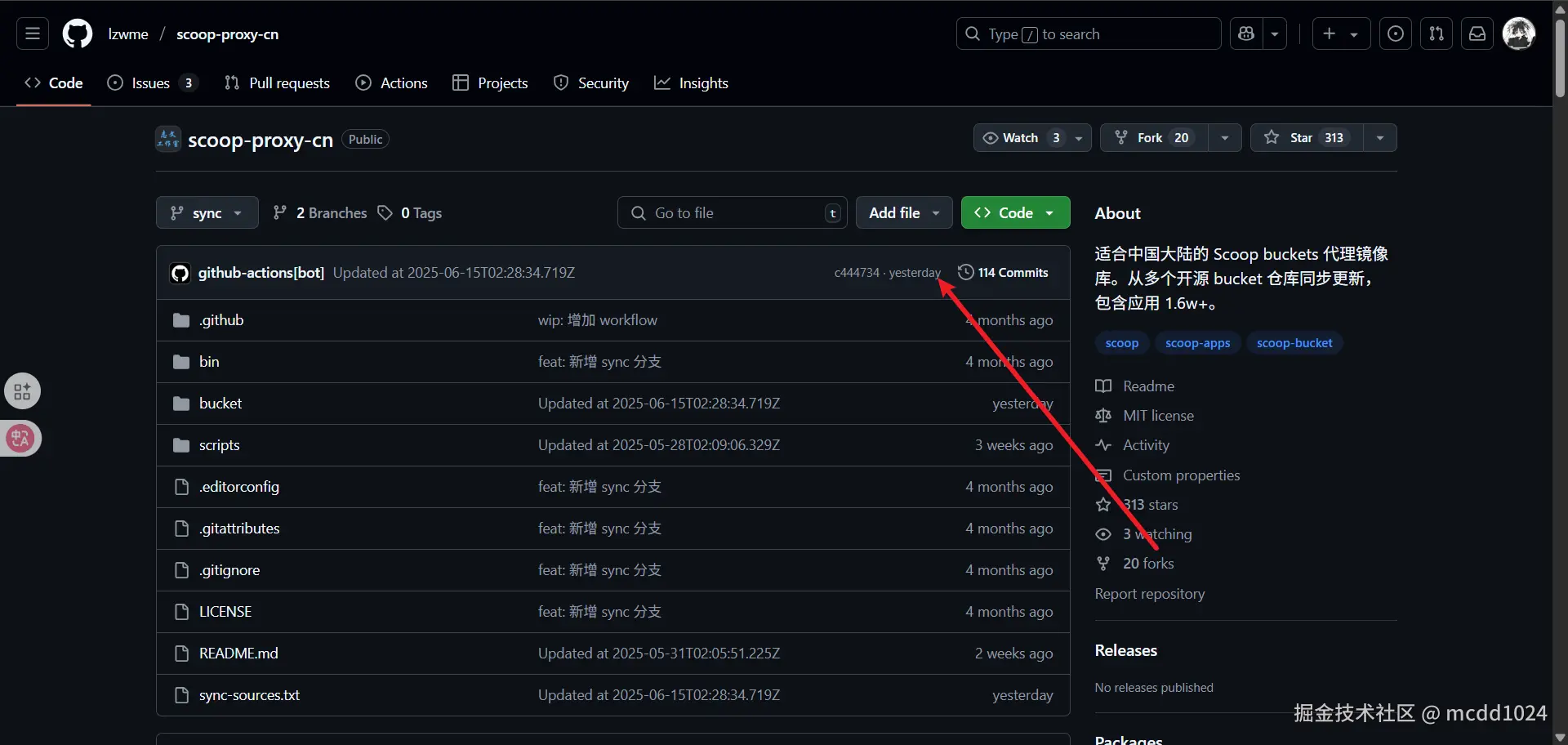Focus the Go to file field
The height and width of the screenshot is (745, 1568).
point(733,212)
